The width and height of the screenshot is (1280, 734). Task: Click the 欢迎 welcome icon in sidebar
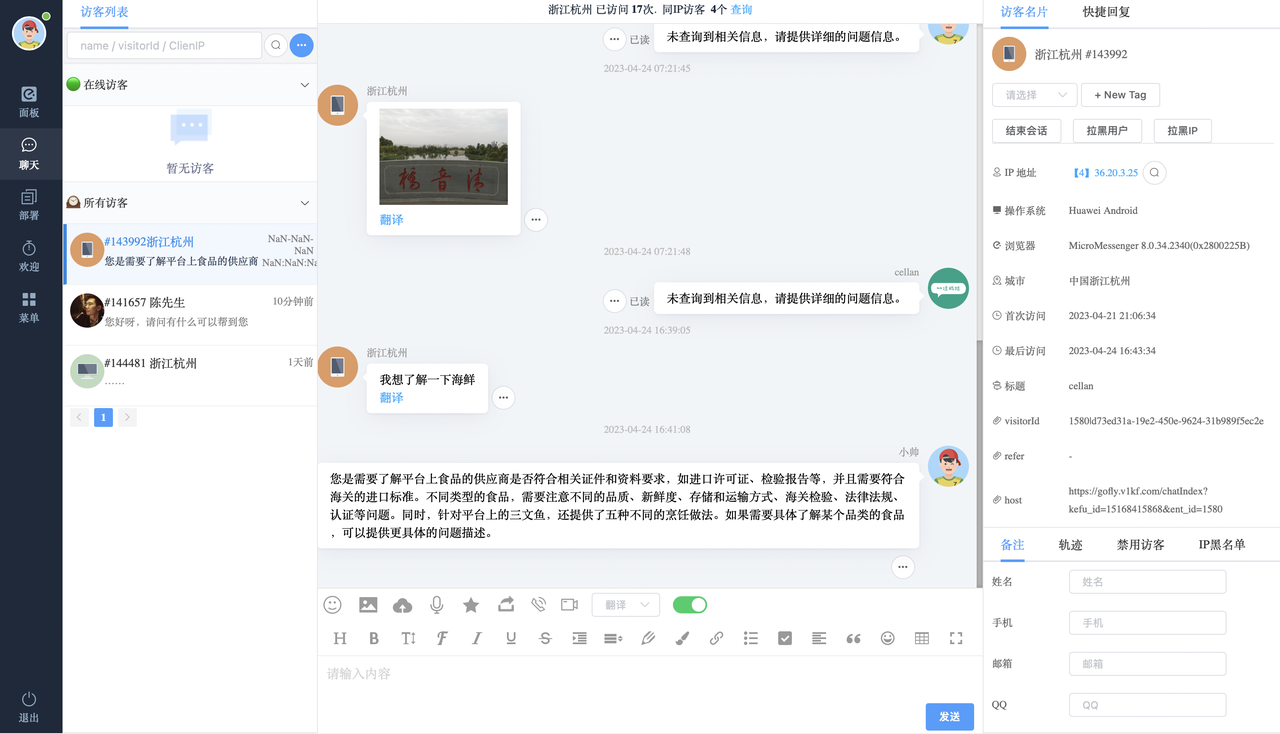pos(29,253)
